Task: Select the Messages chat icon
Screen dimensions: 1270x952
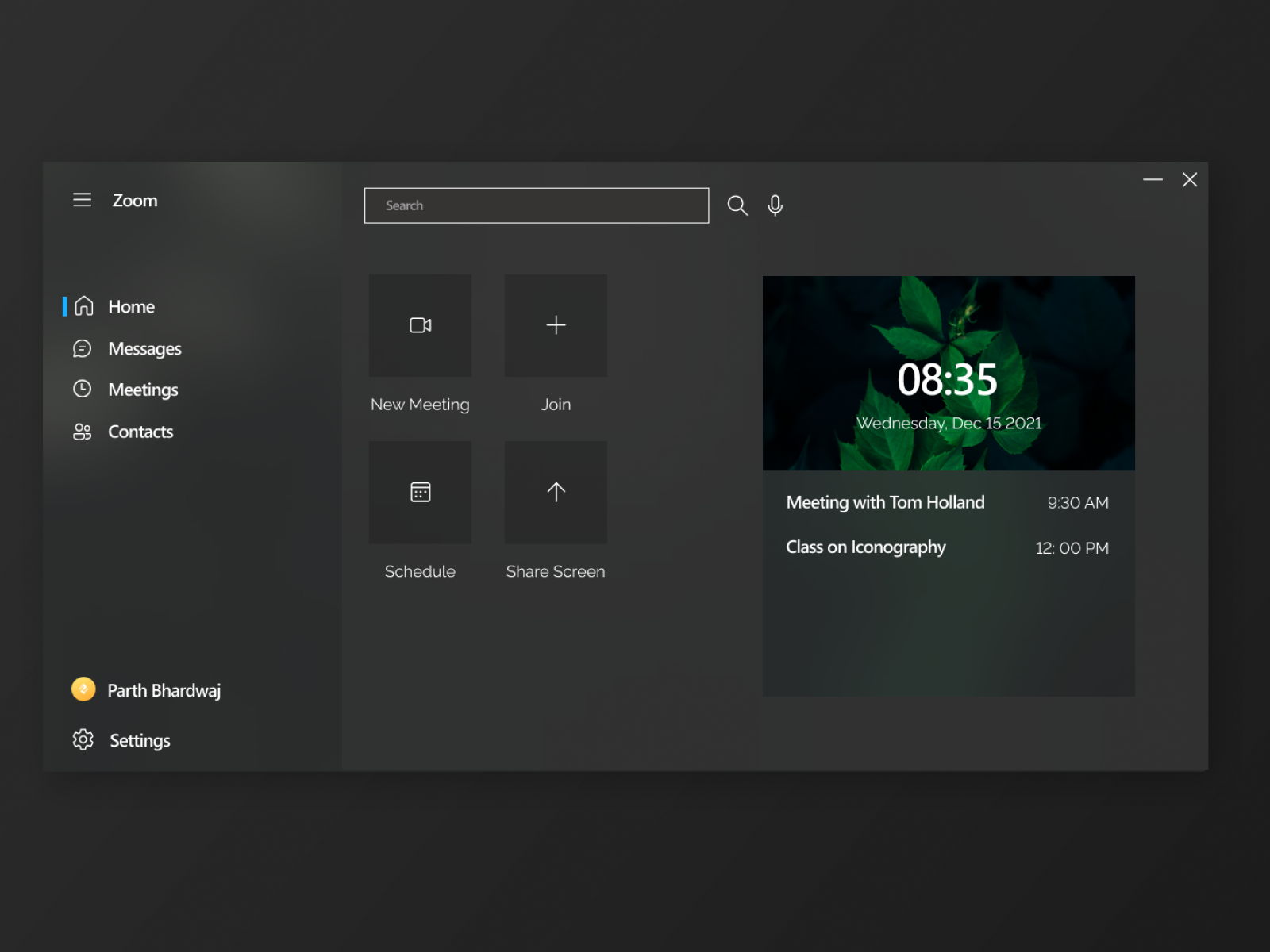Action: (x=83, y=348)
